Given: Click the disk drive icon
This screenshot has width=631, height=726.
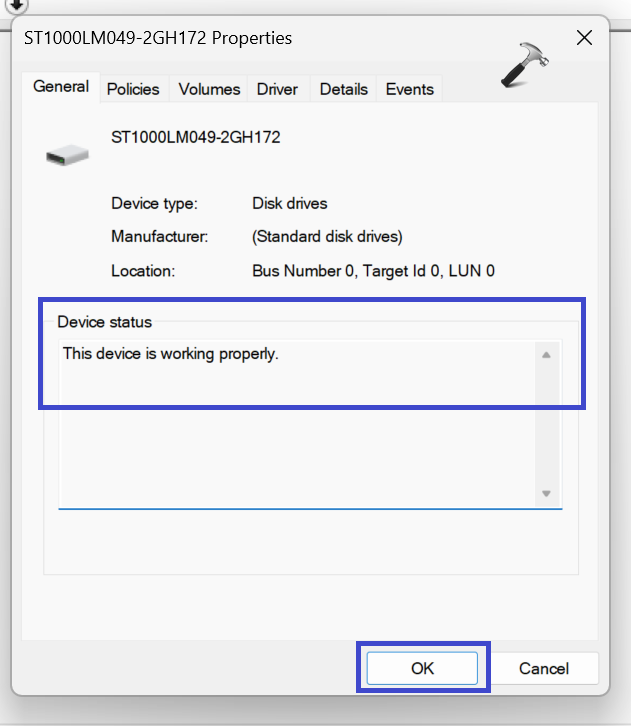Looking at the screenshot, I should click(x=68, y=155).
